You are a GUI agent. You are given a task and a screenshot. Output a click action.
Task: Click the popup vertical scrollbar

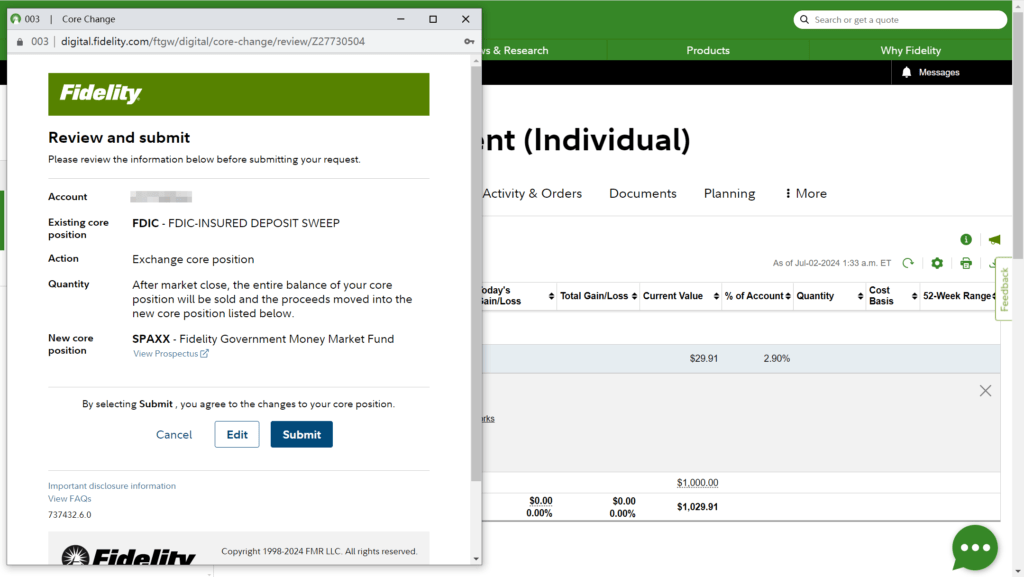[475, 274]
